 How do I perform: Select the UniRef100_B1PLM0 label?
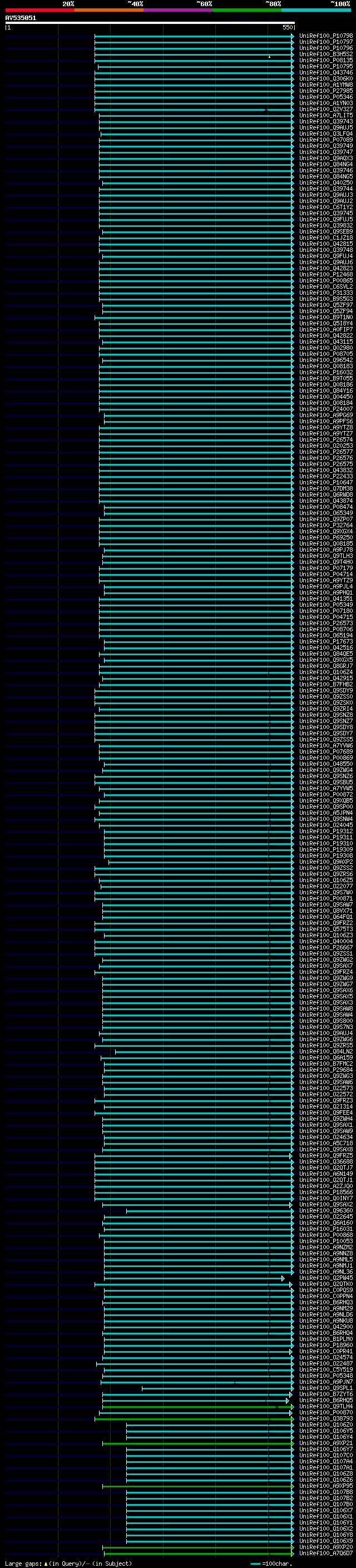pos(325,1339)
